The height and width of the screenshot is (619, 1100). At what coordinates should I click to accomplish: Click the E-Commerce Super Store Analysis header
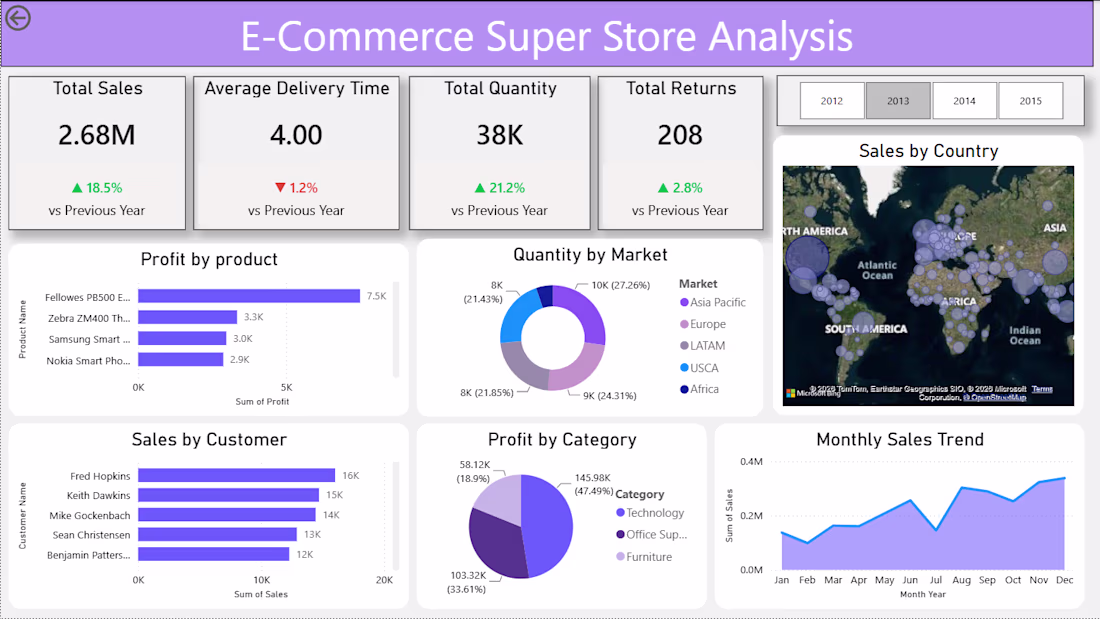(x=546, y=36)
